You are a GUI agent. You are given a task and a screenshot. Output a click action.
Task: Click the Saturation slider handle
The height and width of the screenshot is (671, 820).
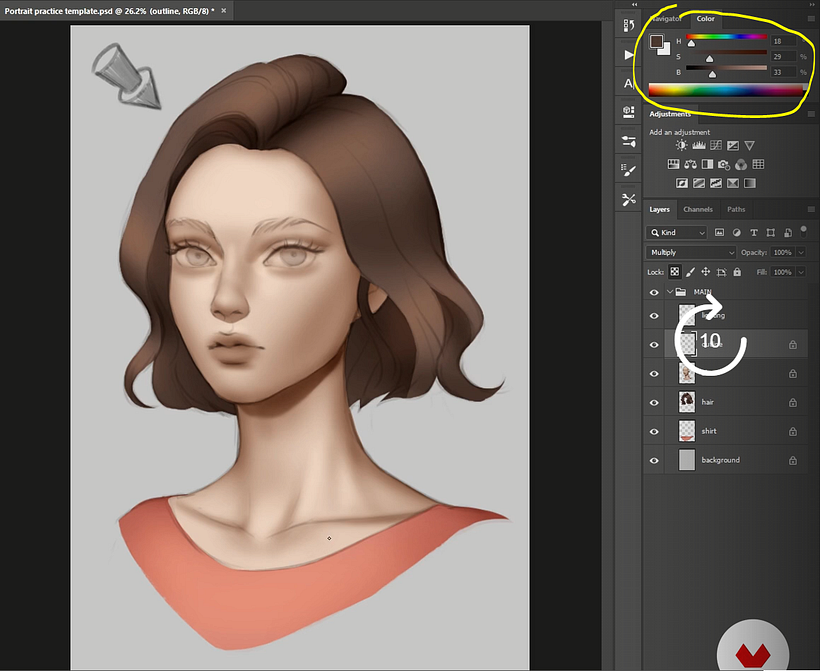tap(709, 59)
